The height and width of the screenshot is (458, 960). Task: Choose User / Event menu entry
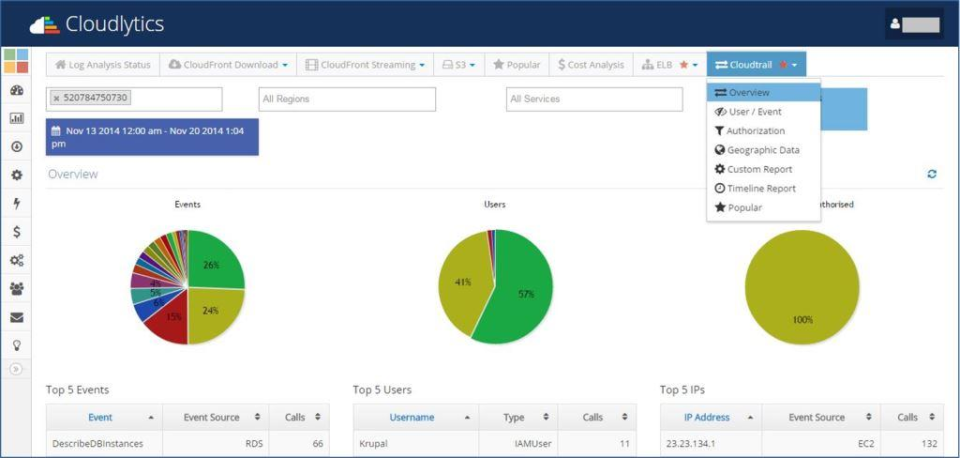click(763, 111)
